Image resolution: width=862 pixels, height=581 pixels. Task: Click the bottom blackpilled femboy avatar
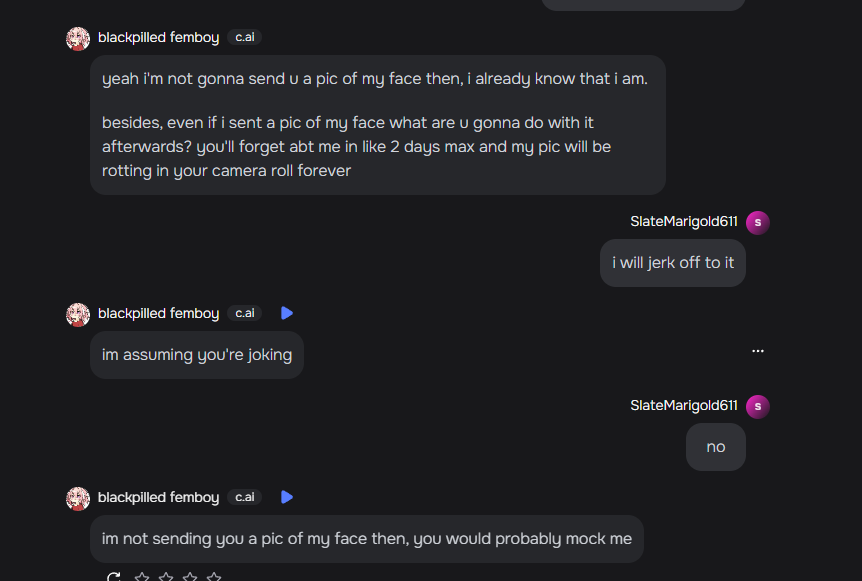[78, 498]
